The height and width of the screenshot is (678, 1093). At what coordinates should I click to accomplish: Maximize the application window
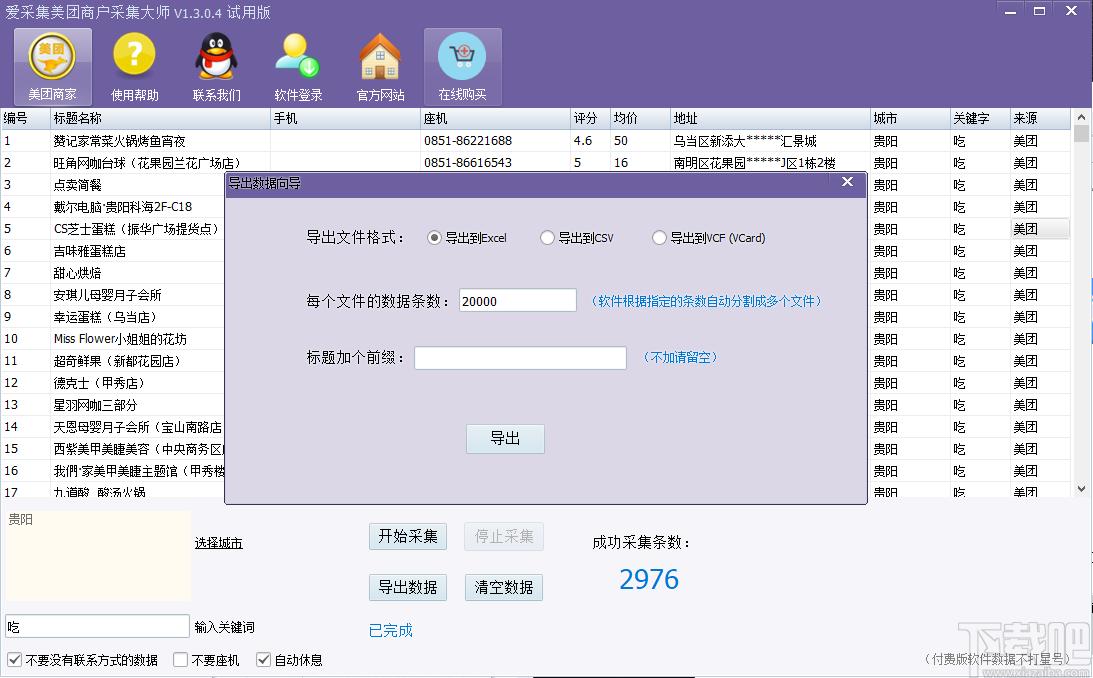click(x=1039, y=12)
